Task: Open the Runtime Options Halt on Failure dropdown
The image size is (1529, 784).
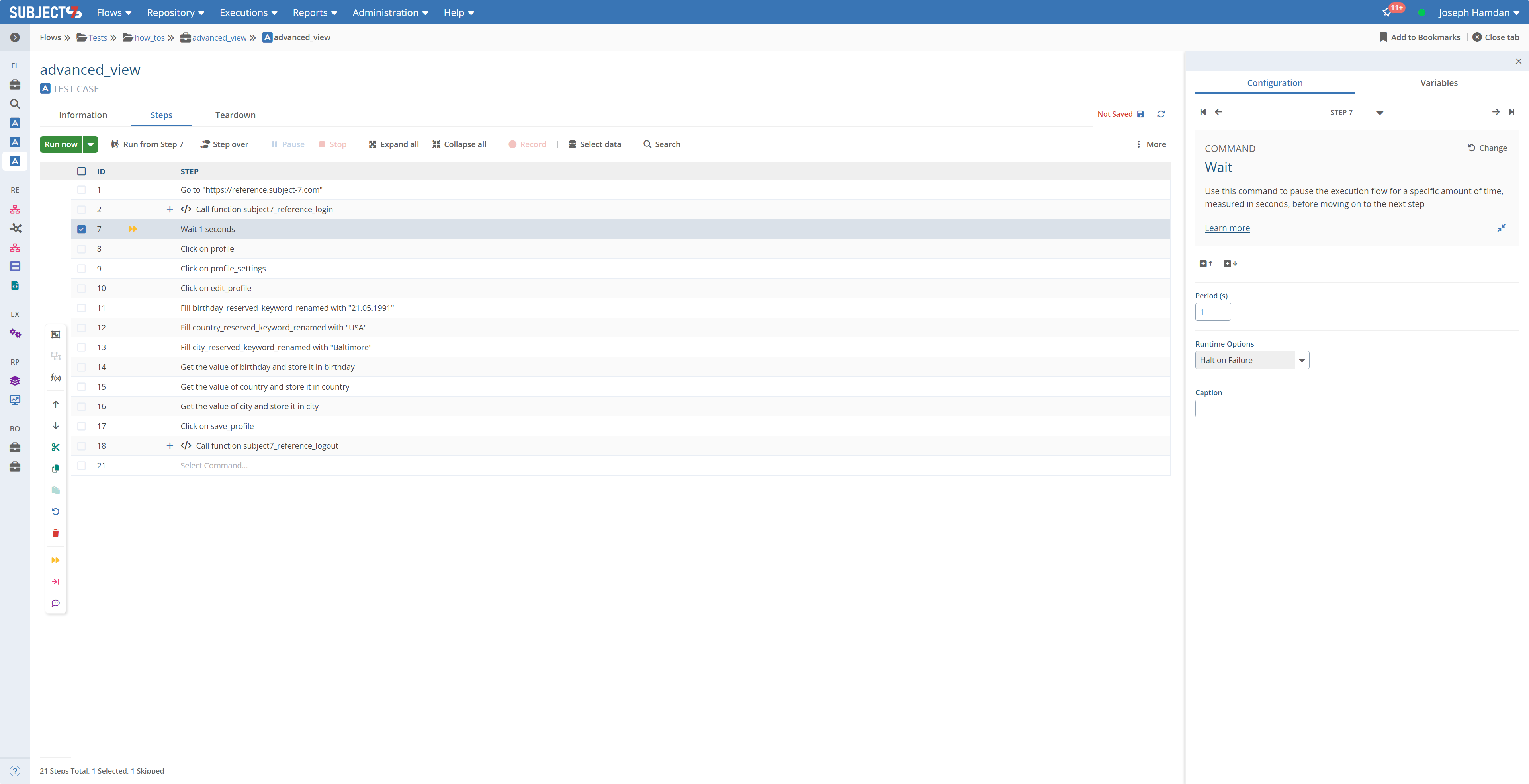Action: tap(1301, 360)
